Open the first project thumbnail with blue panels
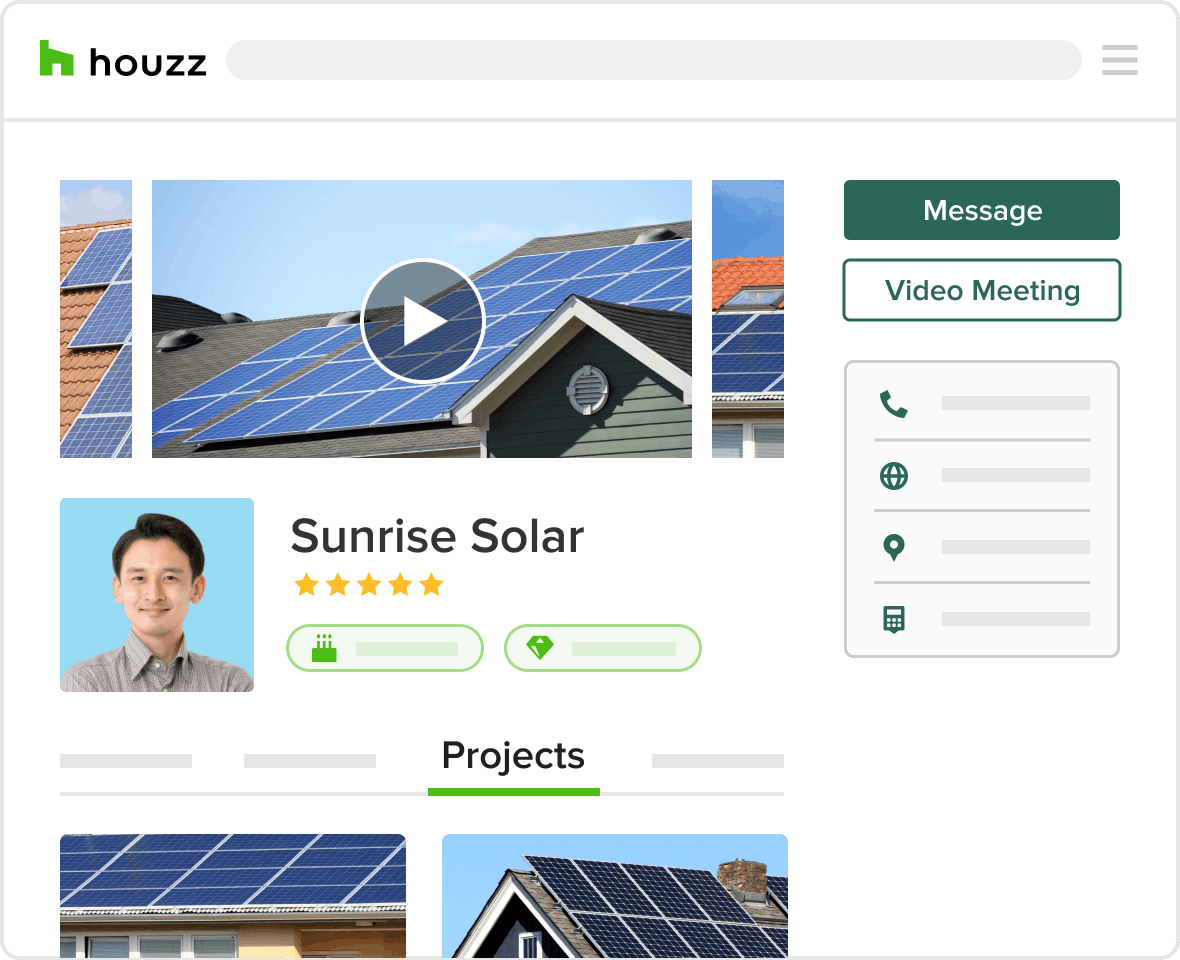This screenshot has height=960, width=1180. [x=233, y=895]
